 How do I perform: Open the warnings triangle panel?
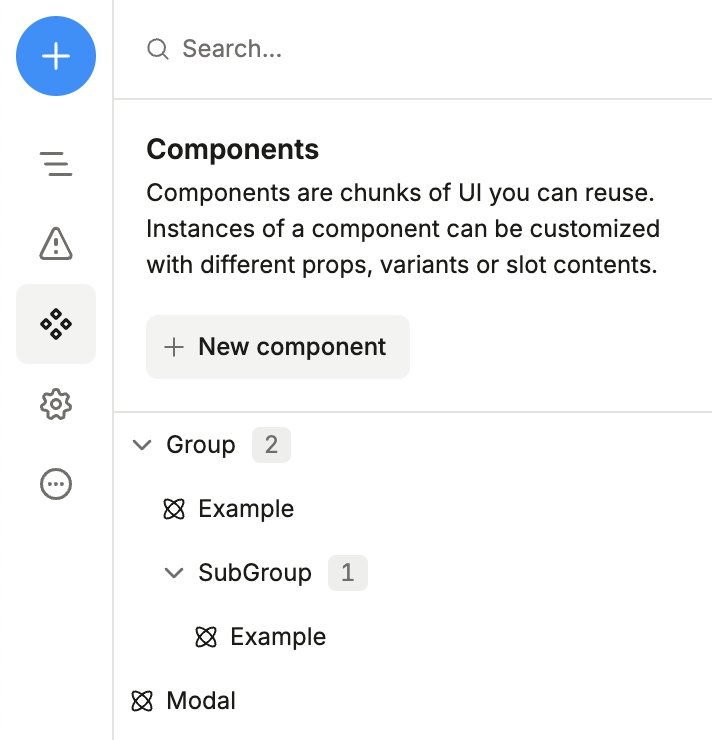[56, 243]
